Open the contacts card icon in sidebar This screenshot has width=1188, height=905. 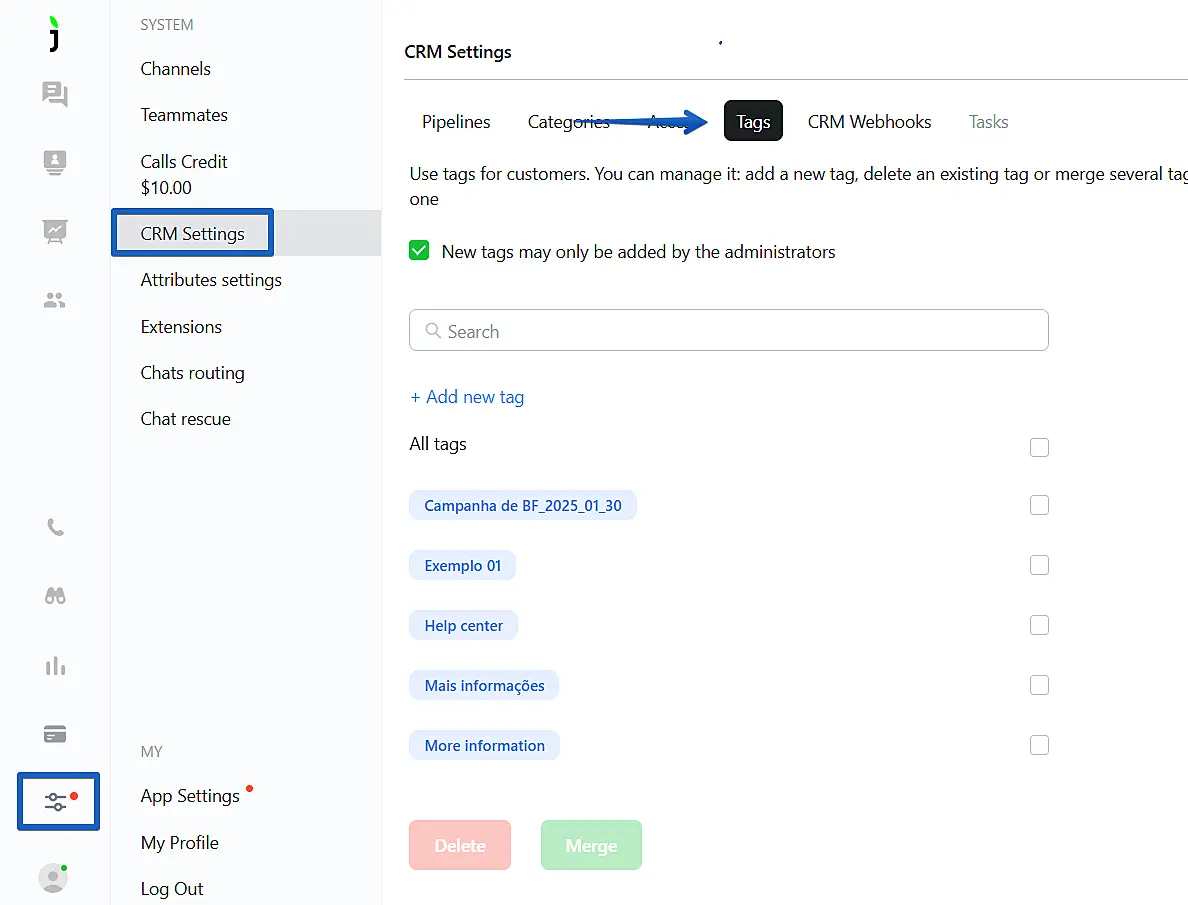pos(55,162)
